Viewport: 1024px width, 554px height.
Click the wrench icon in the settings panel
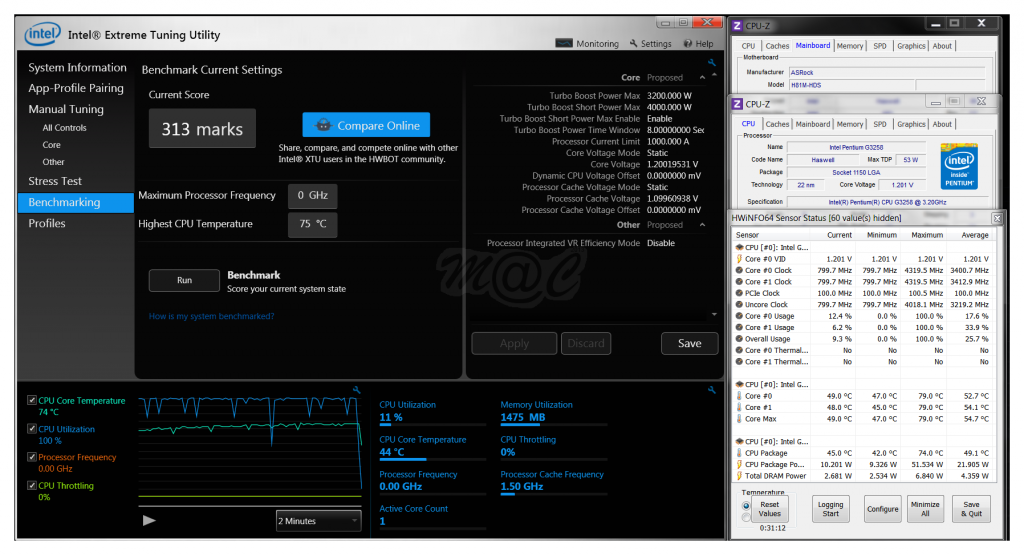click(x=711, y=63)
